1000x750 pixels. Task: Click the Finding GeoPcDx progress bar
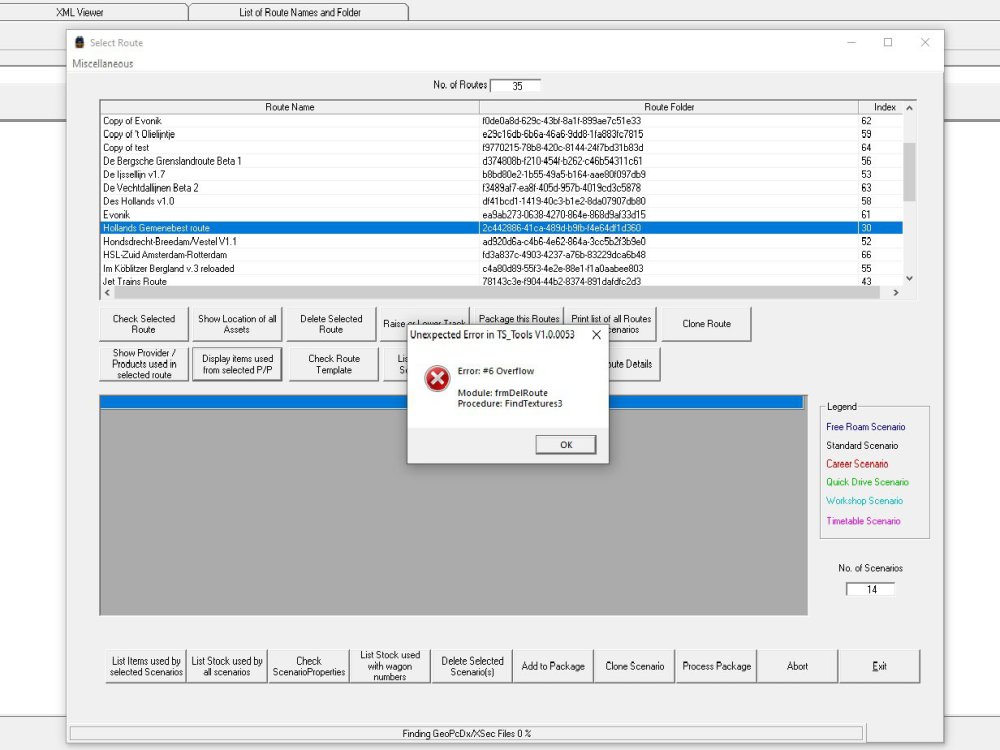466,733
